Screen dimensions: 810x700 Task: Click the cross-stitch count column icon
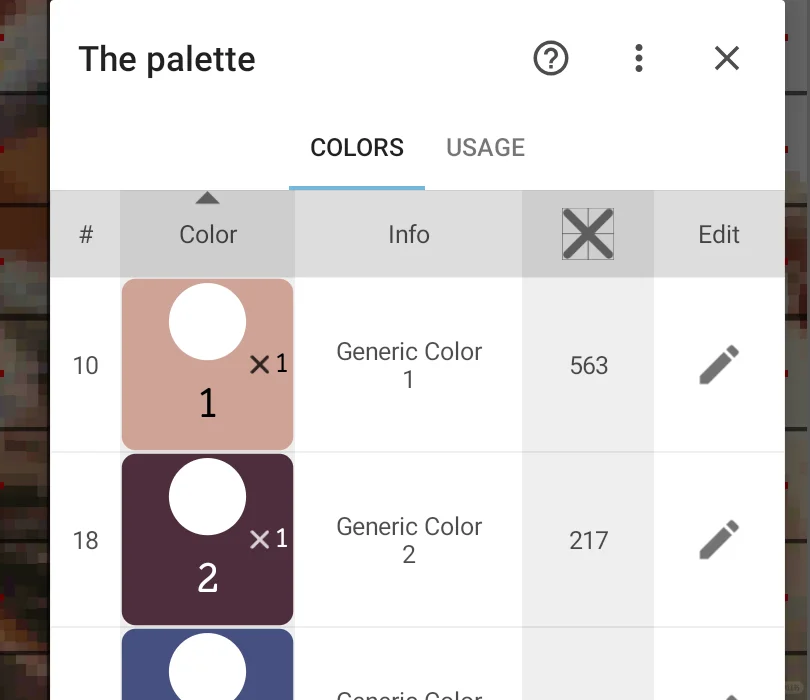588,234
